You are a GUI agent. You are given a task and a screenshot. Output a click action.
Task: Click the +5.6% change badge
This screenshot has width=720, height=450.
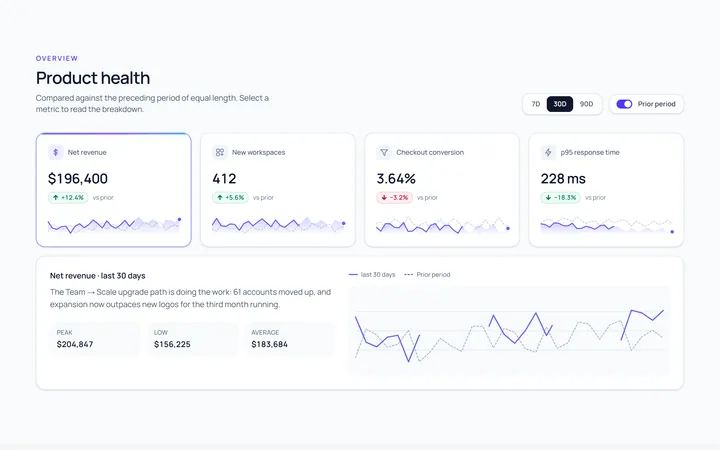point(230,198)
